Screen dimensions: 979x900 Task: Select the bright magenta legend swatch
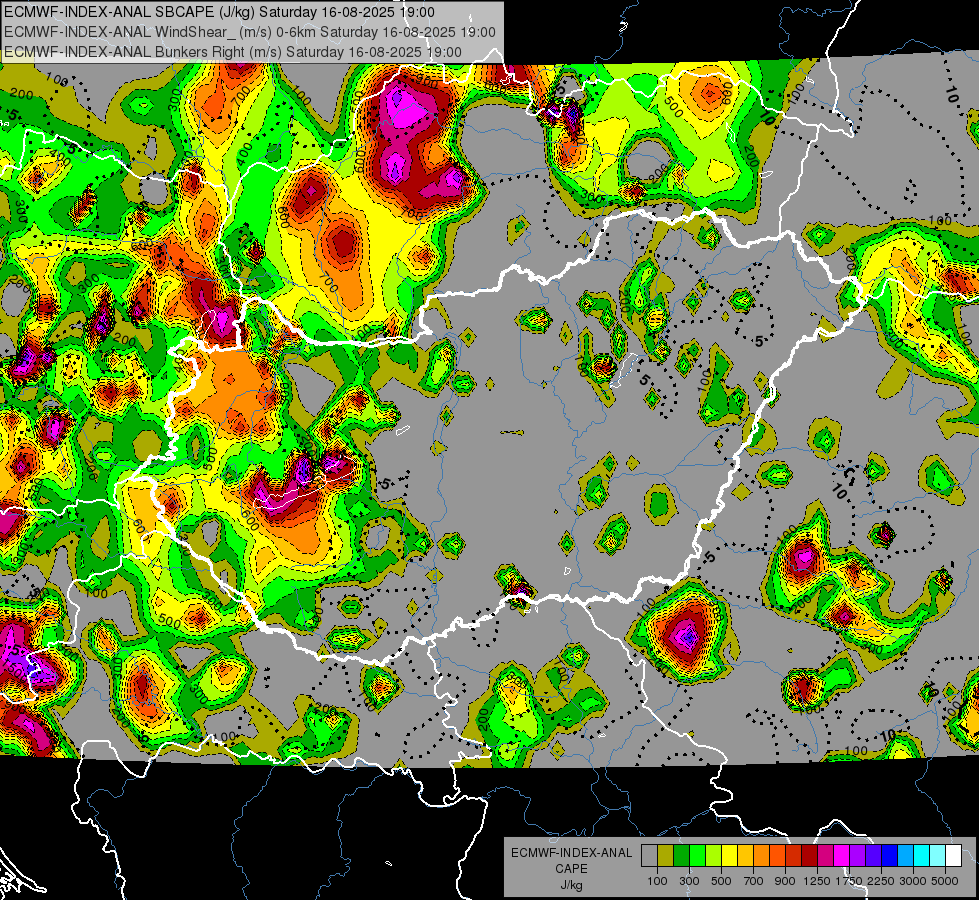click(842, 855)
